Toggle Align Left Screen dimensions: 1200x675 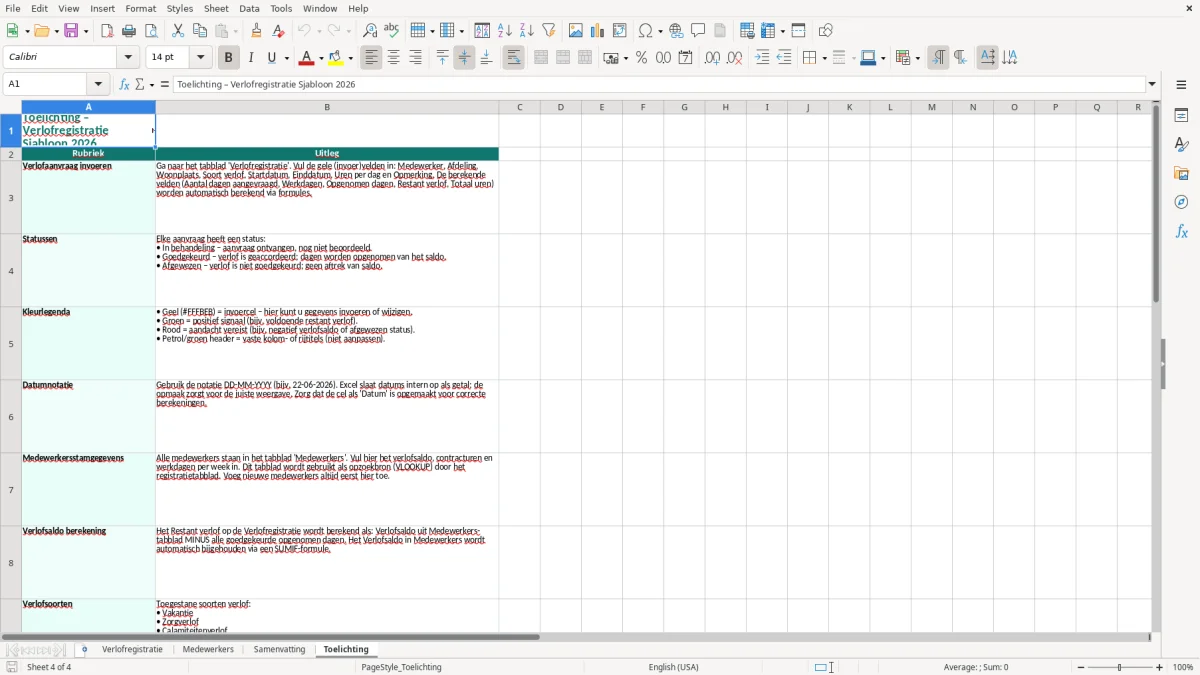pos(371,58)
